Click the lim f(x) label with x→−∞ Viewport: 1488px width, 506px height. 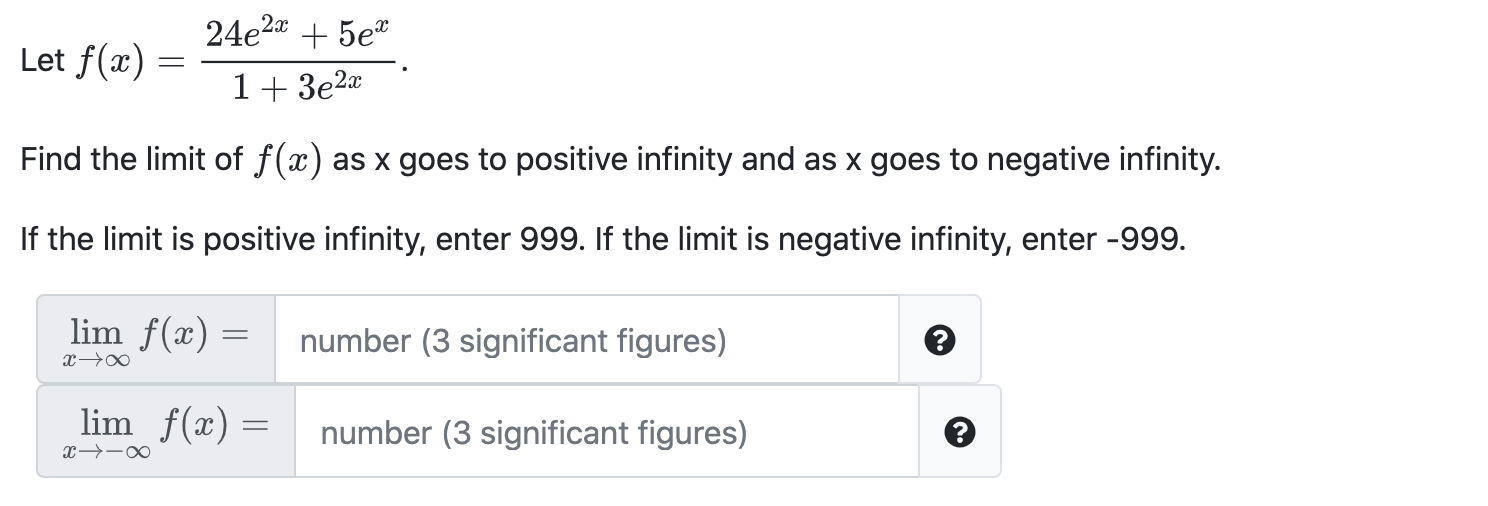tap(166, 432)
